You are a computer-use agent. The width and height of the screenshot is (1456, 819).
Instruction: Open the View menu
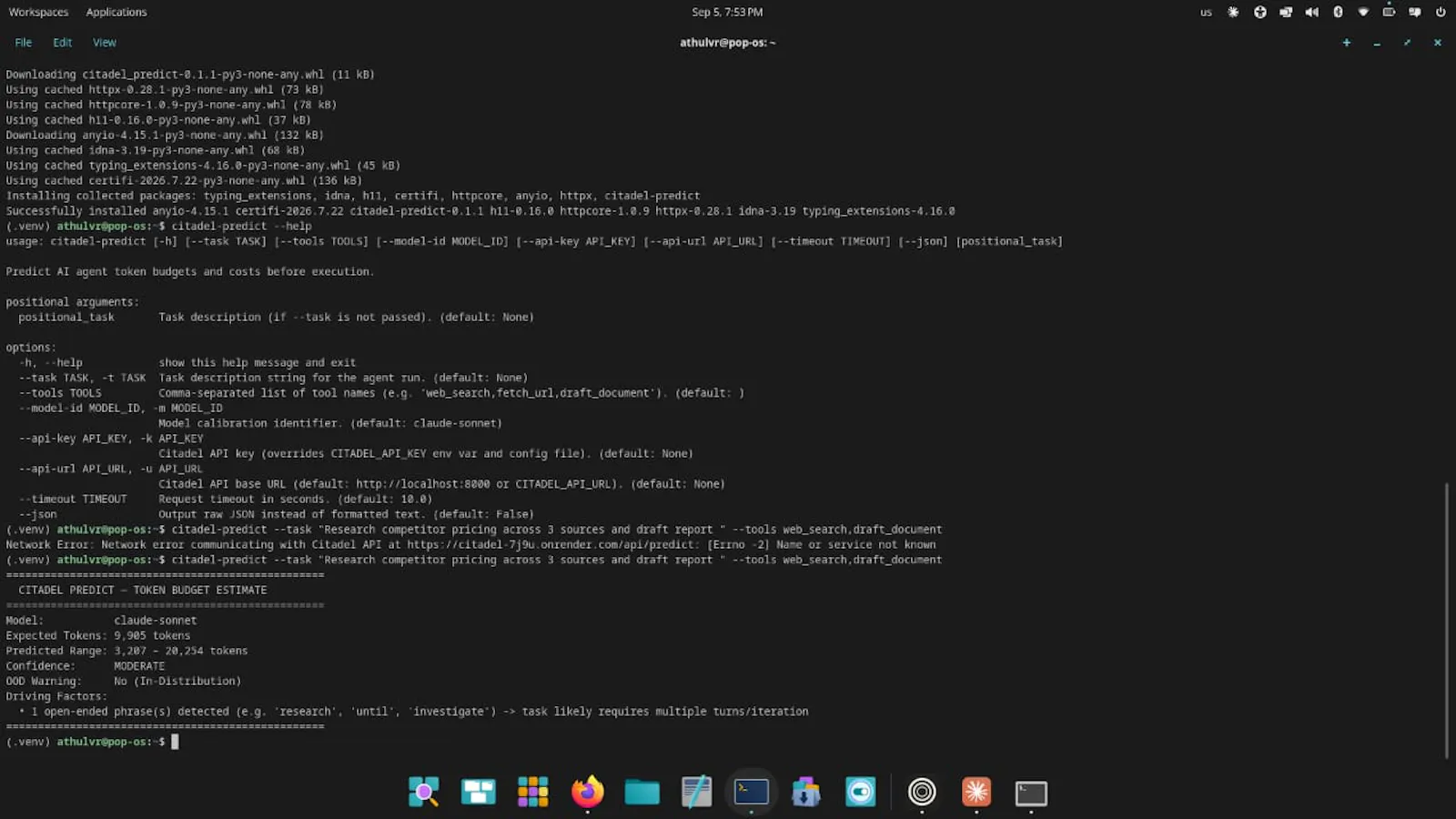105,43
